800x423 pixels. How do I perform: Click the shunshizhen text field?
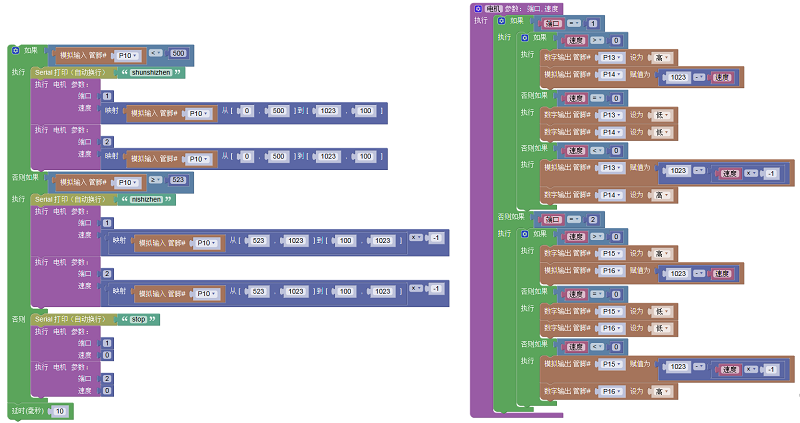click(x=151, y=73)
